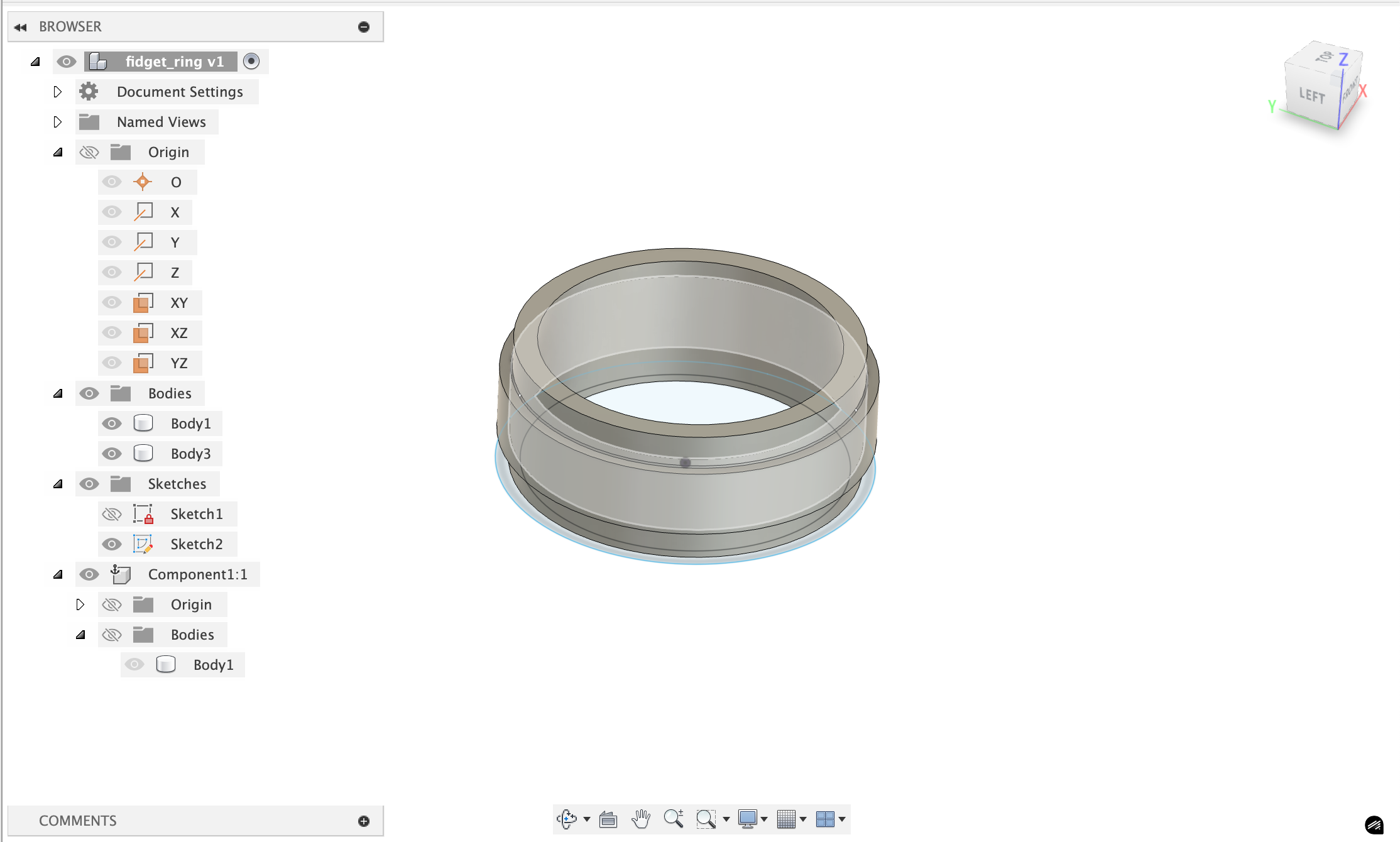Hide Body3 under Bodies
Viewport: 1400px width, 842px height.
pyautogui.click(x=112, y=453)
